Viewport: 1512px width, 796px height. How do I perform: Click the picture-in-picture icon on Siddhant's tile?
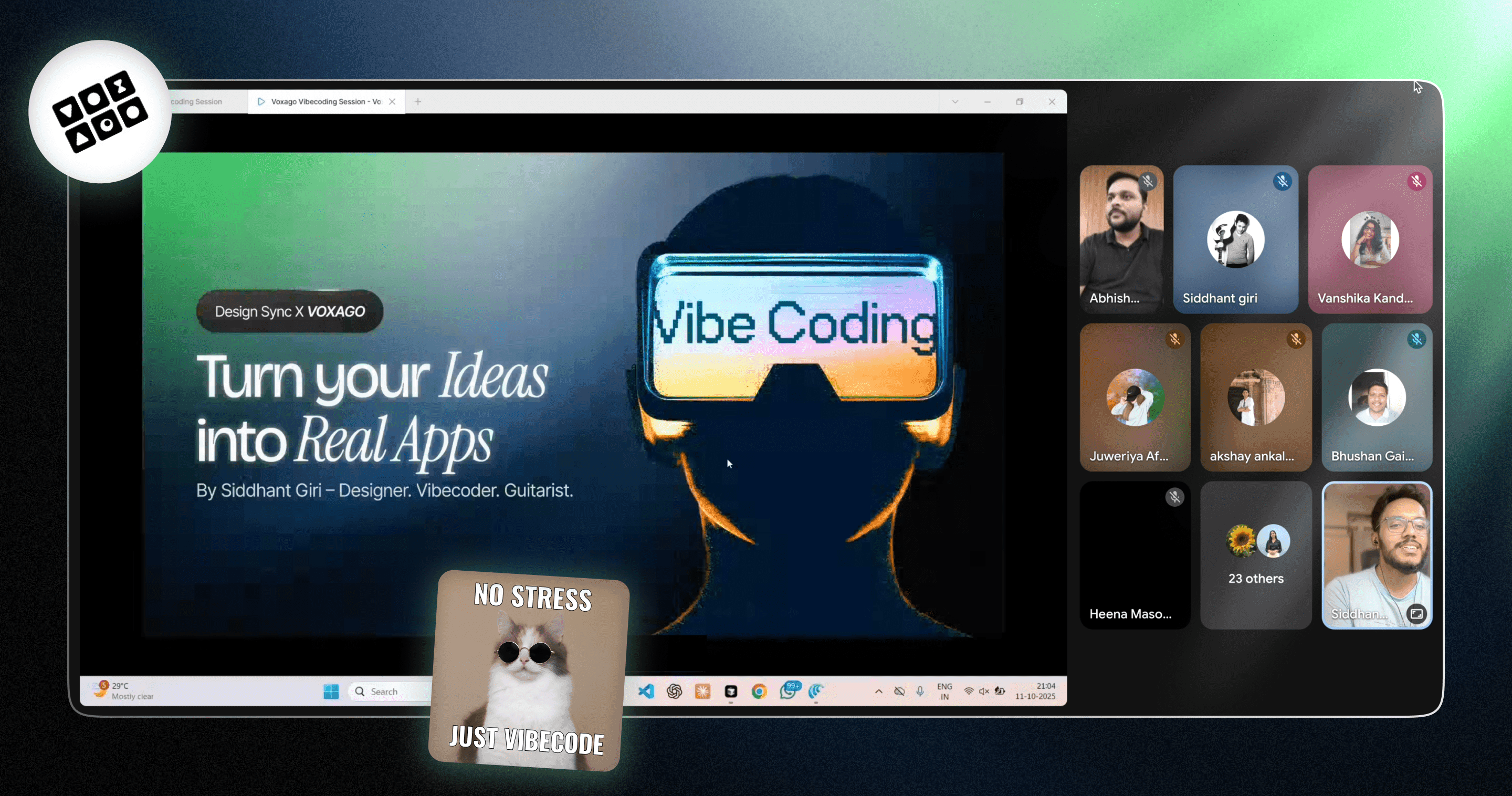(x=1416, y=613)
